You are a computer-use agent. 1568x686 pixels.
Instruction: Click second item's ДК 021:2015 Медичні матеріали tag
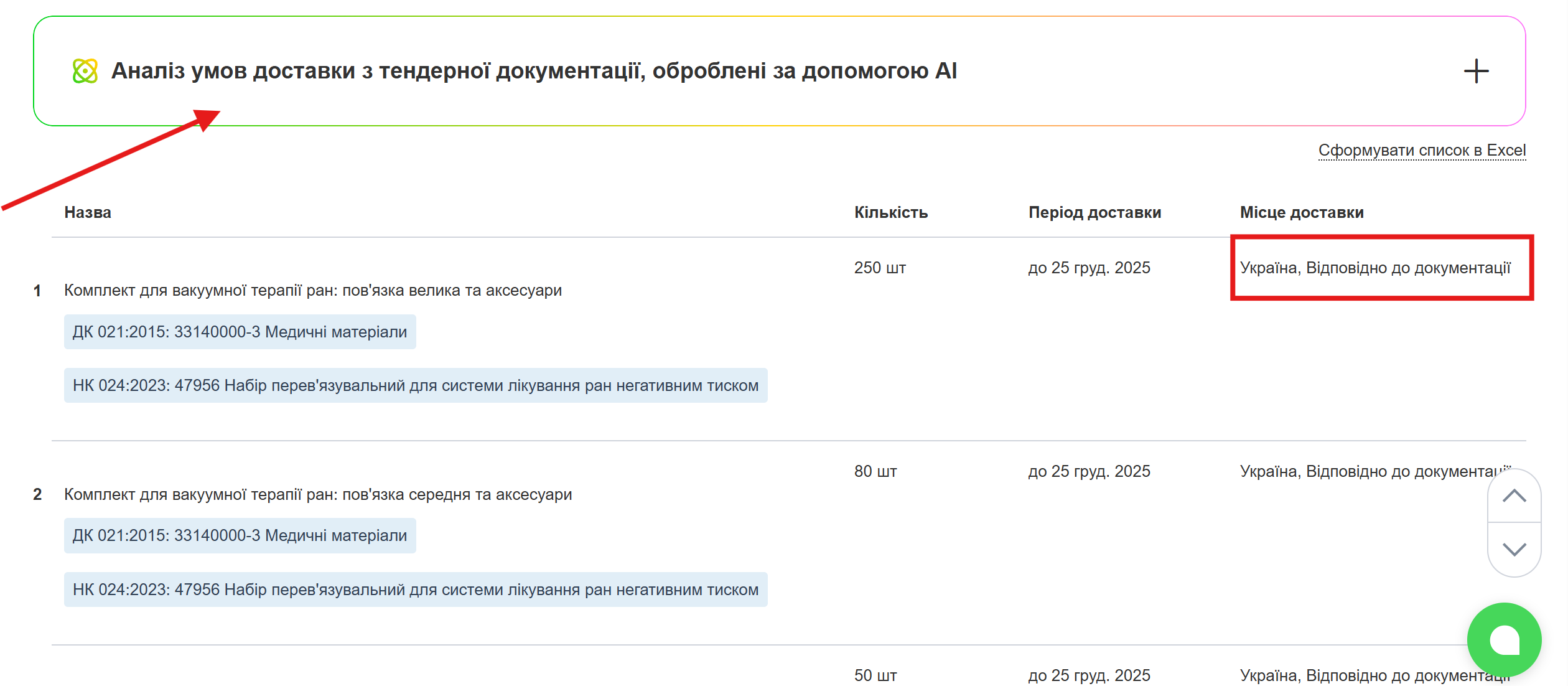pos(240,535)
